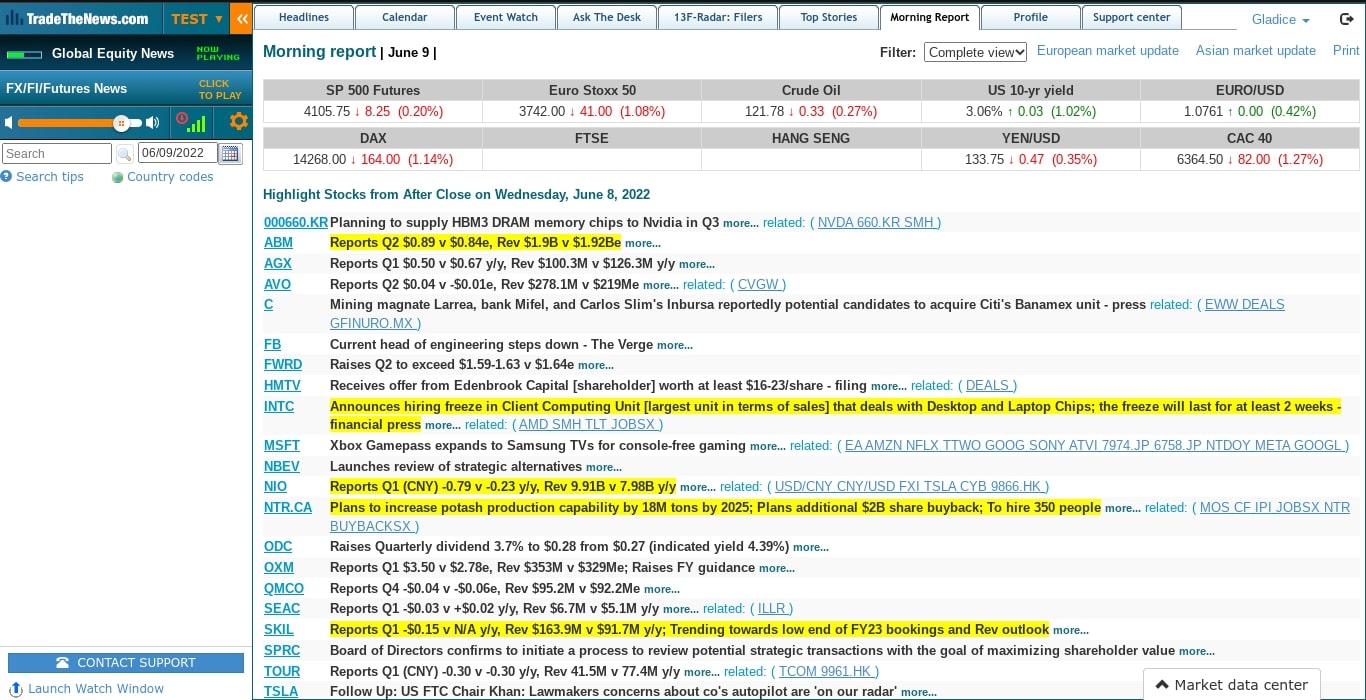
Task: Open the INTC ticker link
Action: pyautogui.click(x=279, y=406)
